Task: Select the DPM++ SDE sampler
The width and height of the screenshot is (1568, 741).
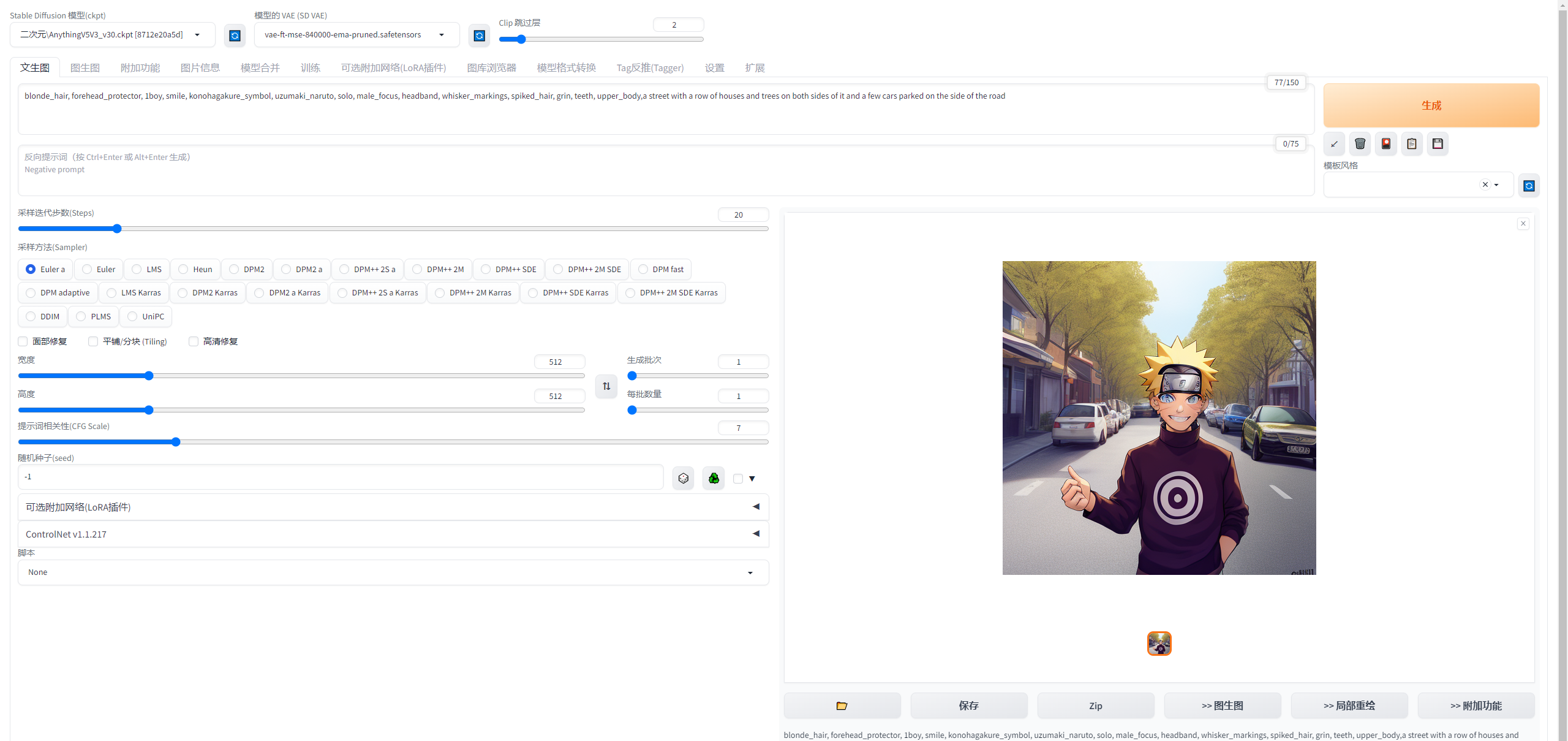Action: pos(508,269)
